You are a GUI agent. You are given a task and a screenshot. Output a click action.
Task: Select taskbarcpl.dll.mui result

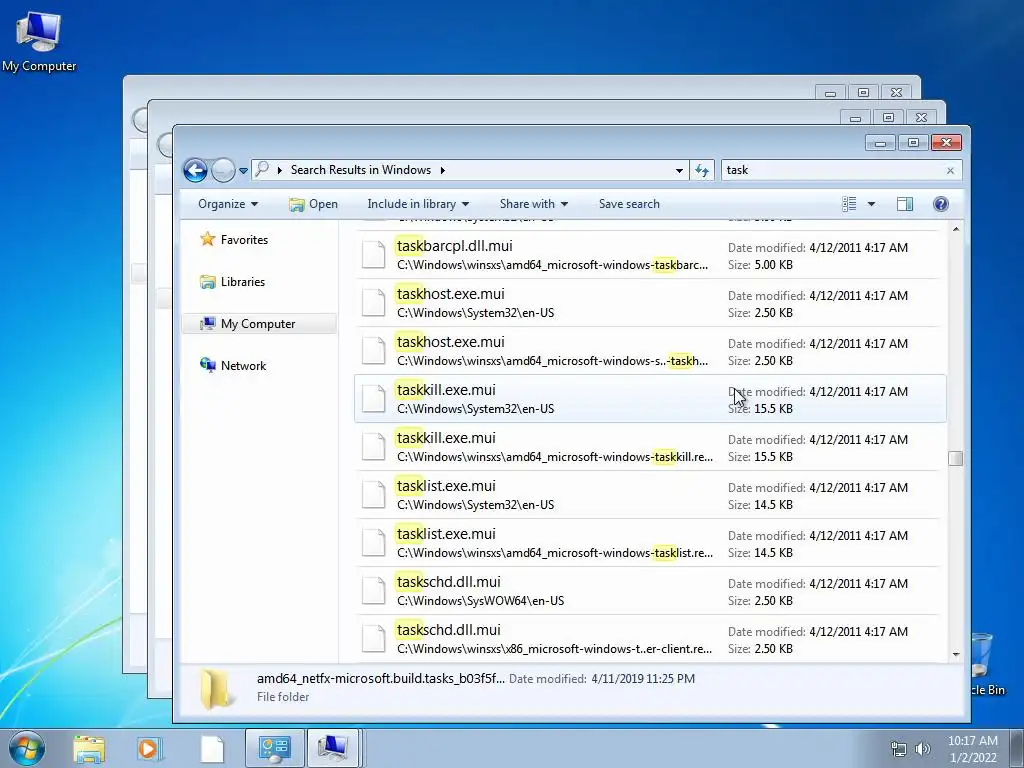point(649,255)
